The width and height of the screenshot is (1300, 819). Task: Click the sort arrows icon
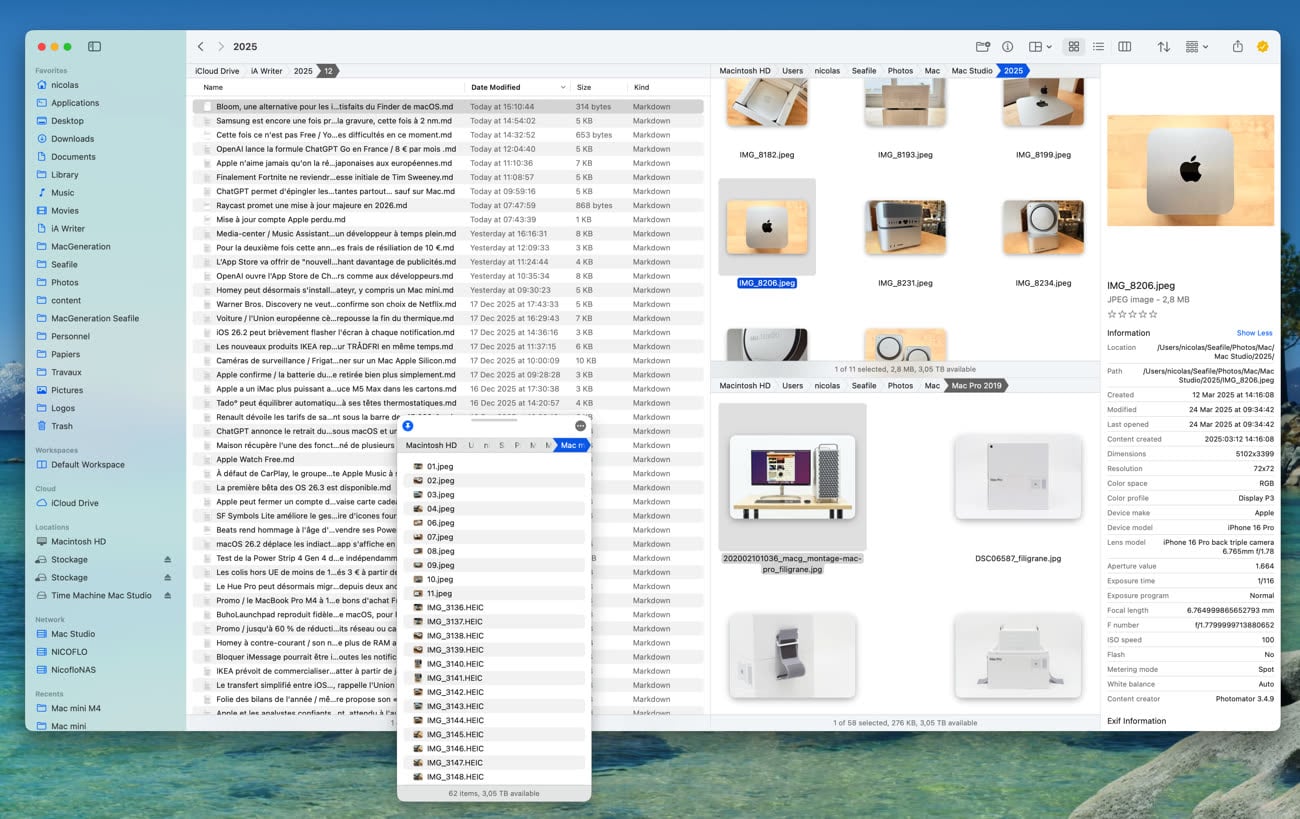tap(1163, 47)
